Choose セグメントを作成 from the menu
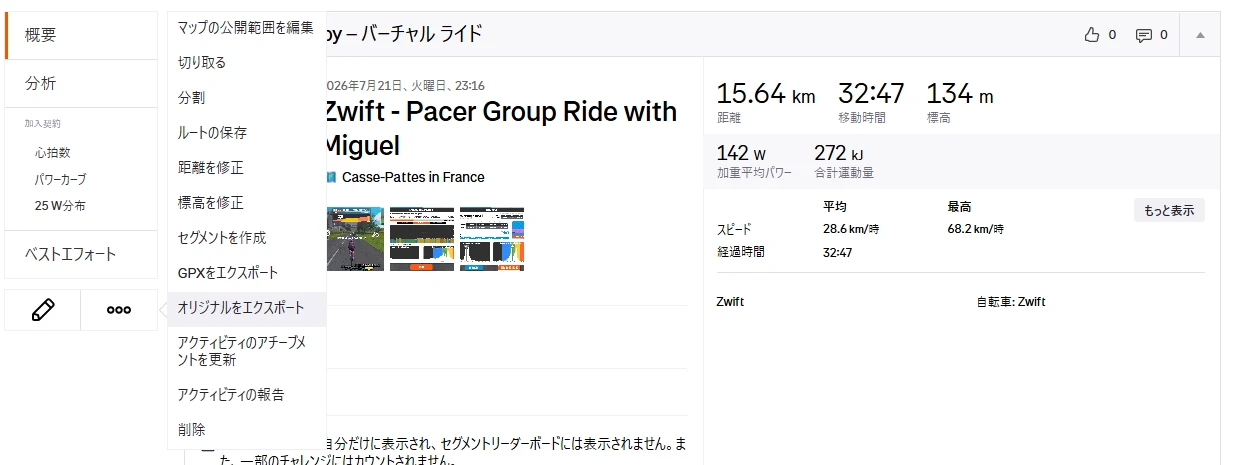The width and height of the screenshot is (1240, 465). point(246,237)
